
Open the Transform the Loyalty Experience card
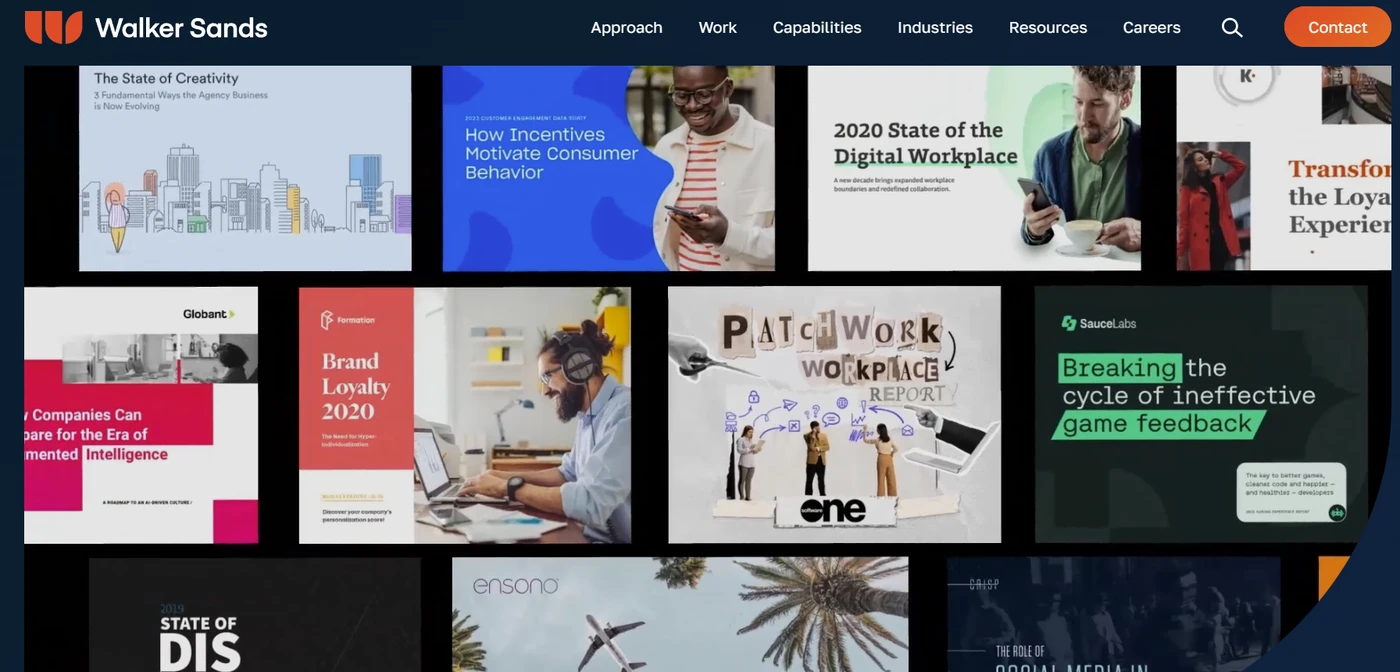point(1283,168)
